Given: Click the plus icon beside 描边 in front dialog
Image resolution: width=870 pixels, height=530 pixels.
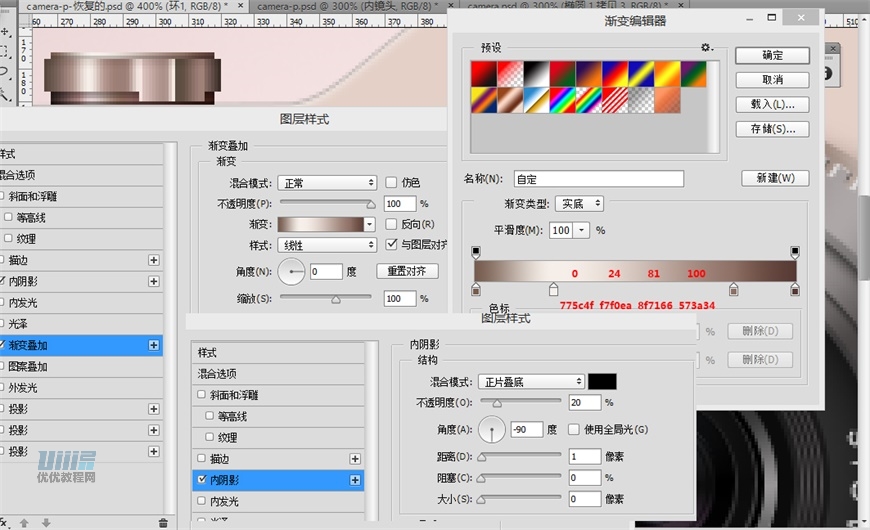Looking at the screenshot, I should point(355,459).
